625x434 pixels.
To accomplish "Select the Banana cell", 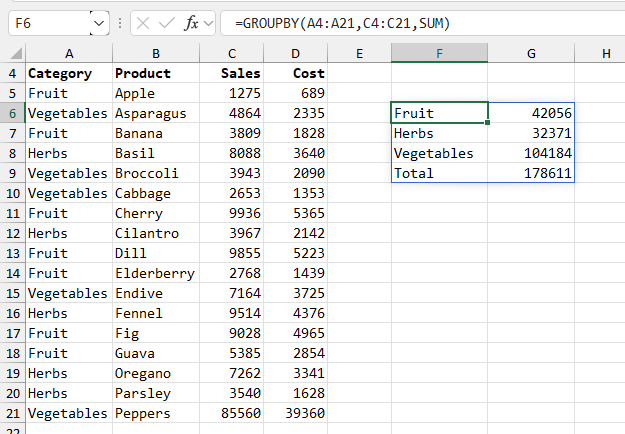I will (156, 133).
